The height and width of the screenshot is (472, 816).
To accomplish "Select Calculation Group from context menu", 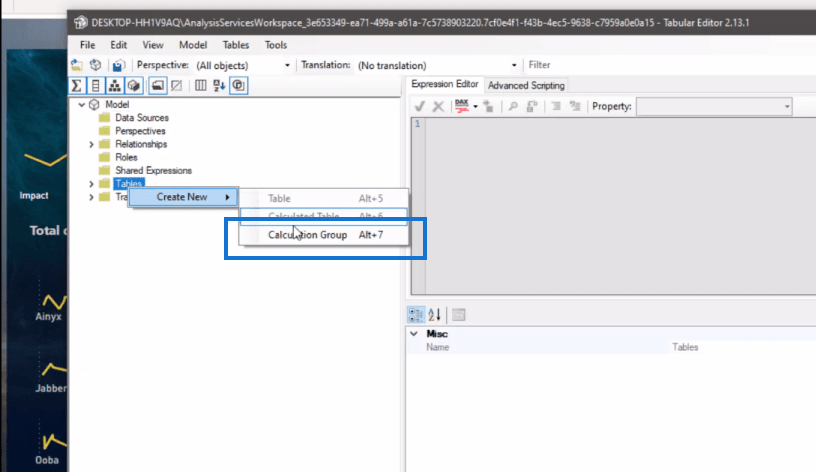I will coord(307,235).
